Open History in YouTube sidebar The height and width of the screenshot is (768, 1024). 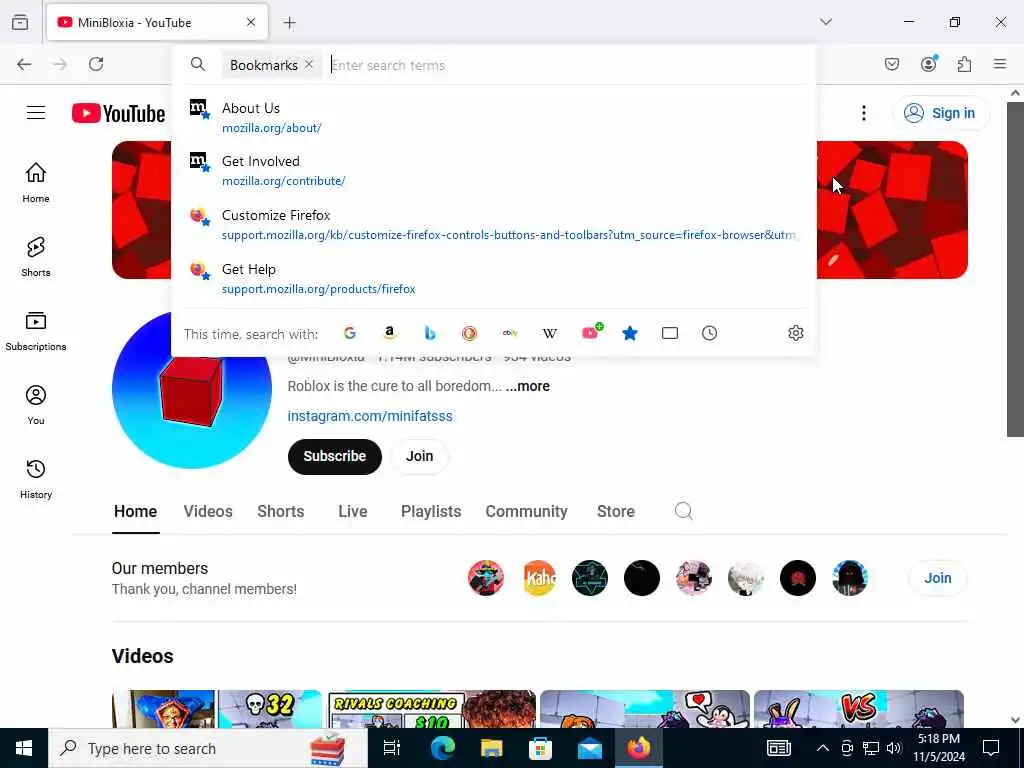tap(36, 479)
